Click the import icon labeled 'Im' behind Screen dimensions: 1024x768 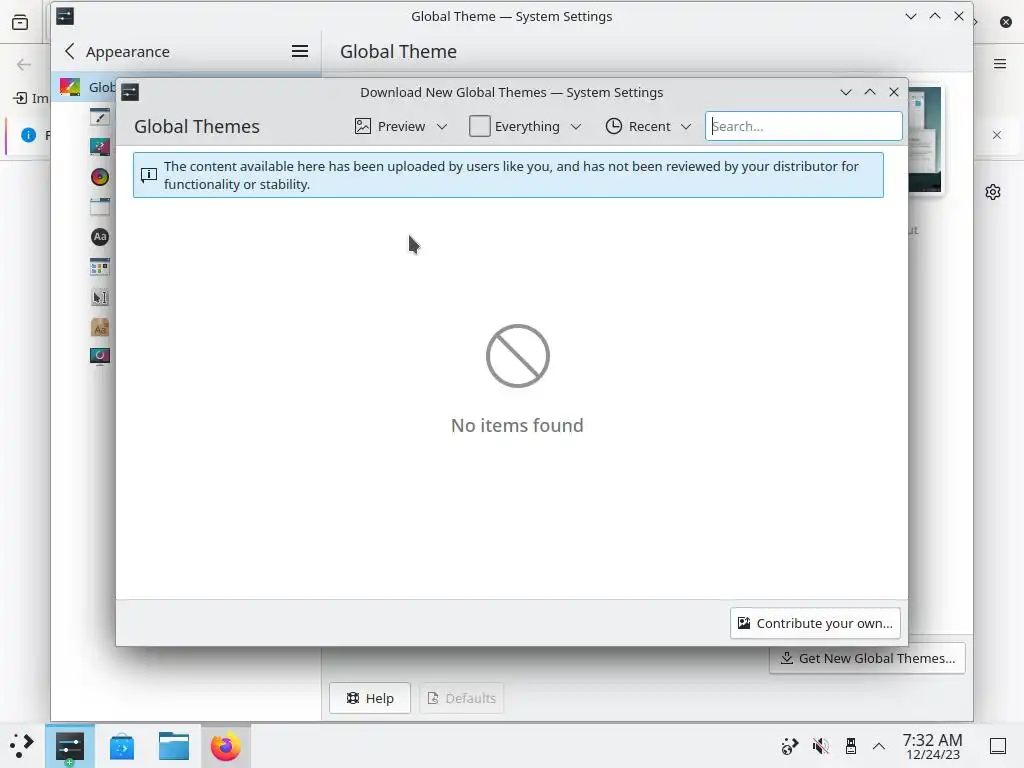[x=20, y=98]
